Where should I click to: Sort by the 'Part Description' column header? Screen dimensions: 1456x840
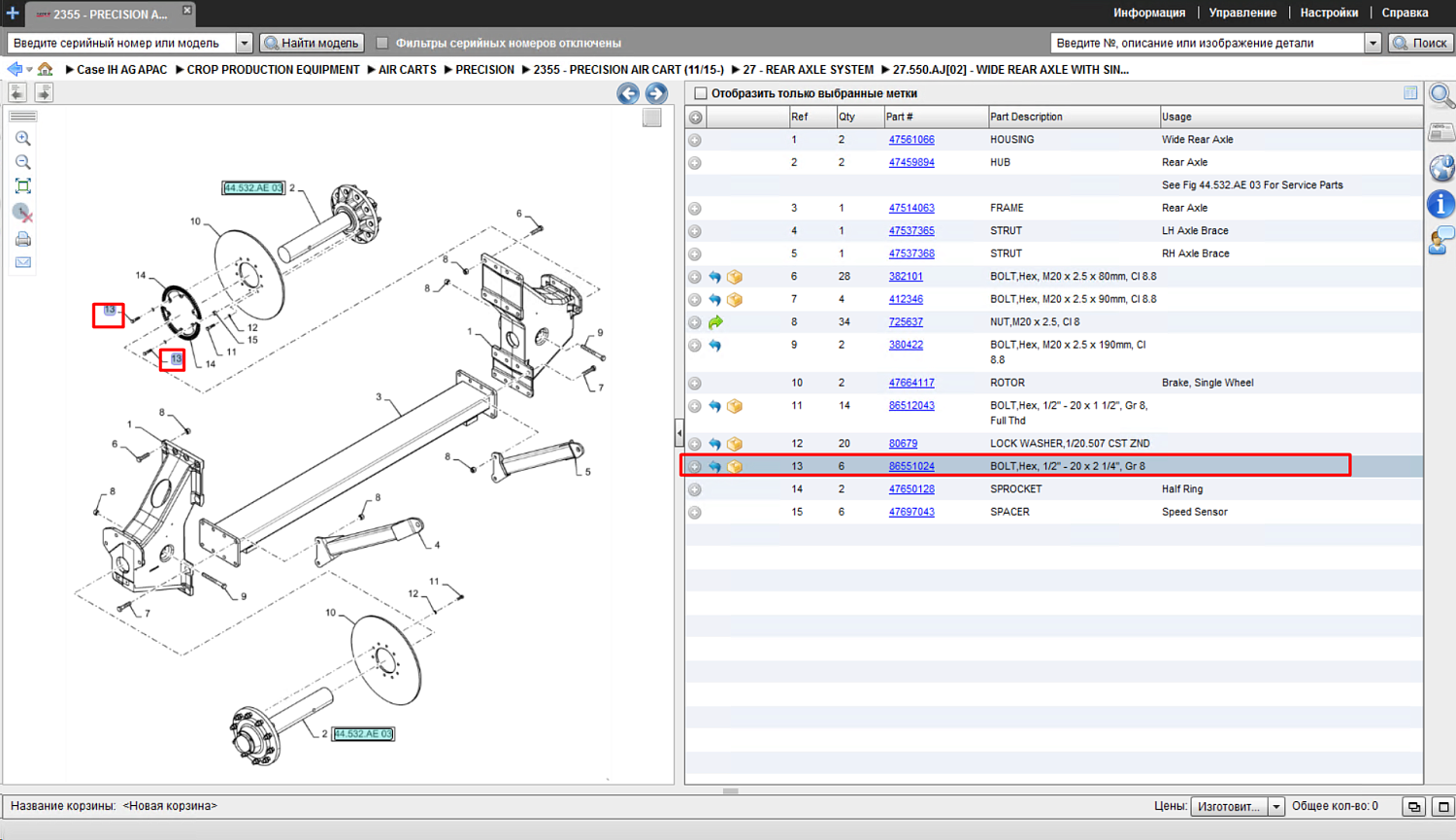click(x=1073, y=118)
